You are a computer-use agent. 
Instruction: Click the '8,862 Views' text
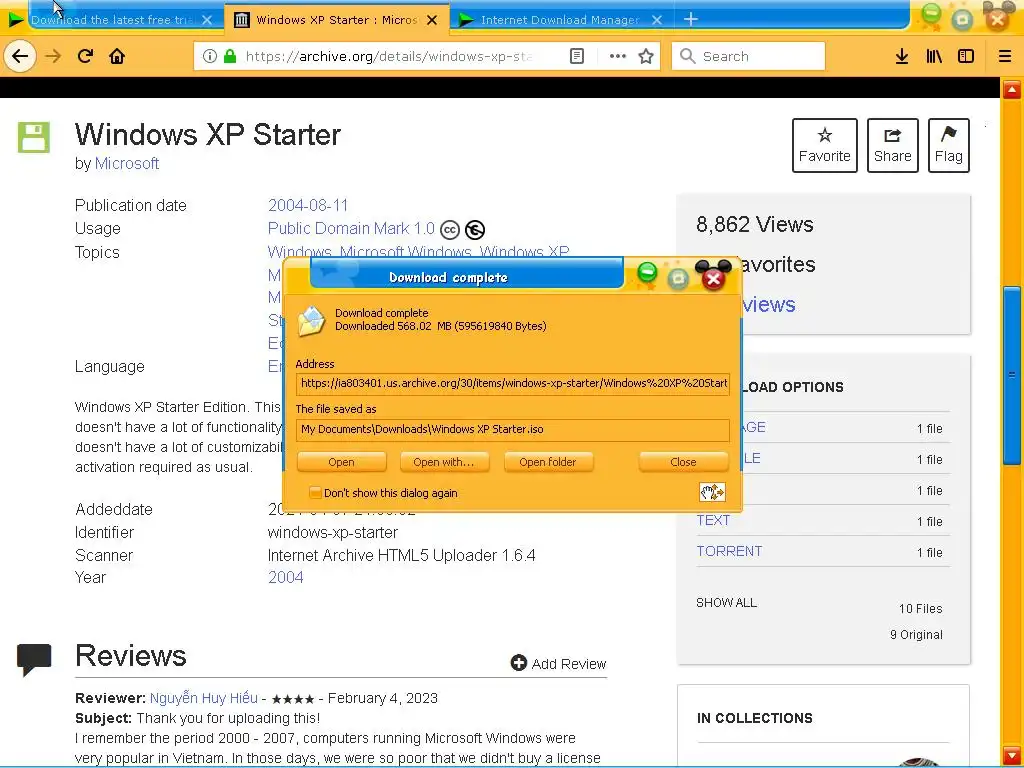(x=755, y=225)
